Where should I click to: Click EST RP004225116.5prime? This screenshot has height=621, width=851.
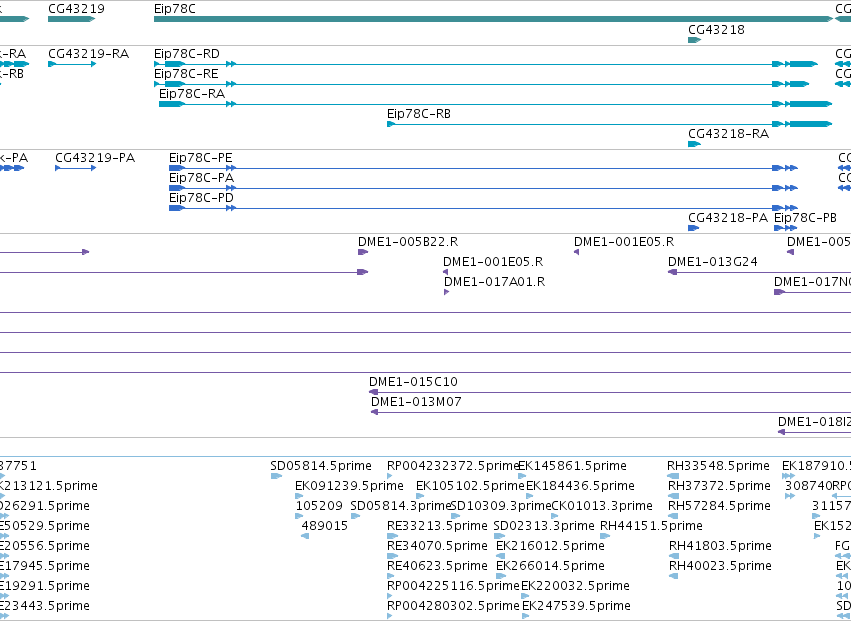[453, 587]
